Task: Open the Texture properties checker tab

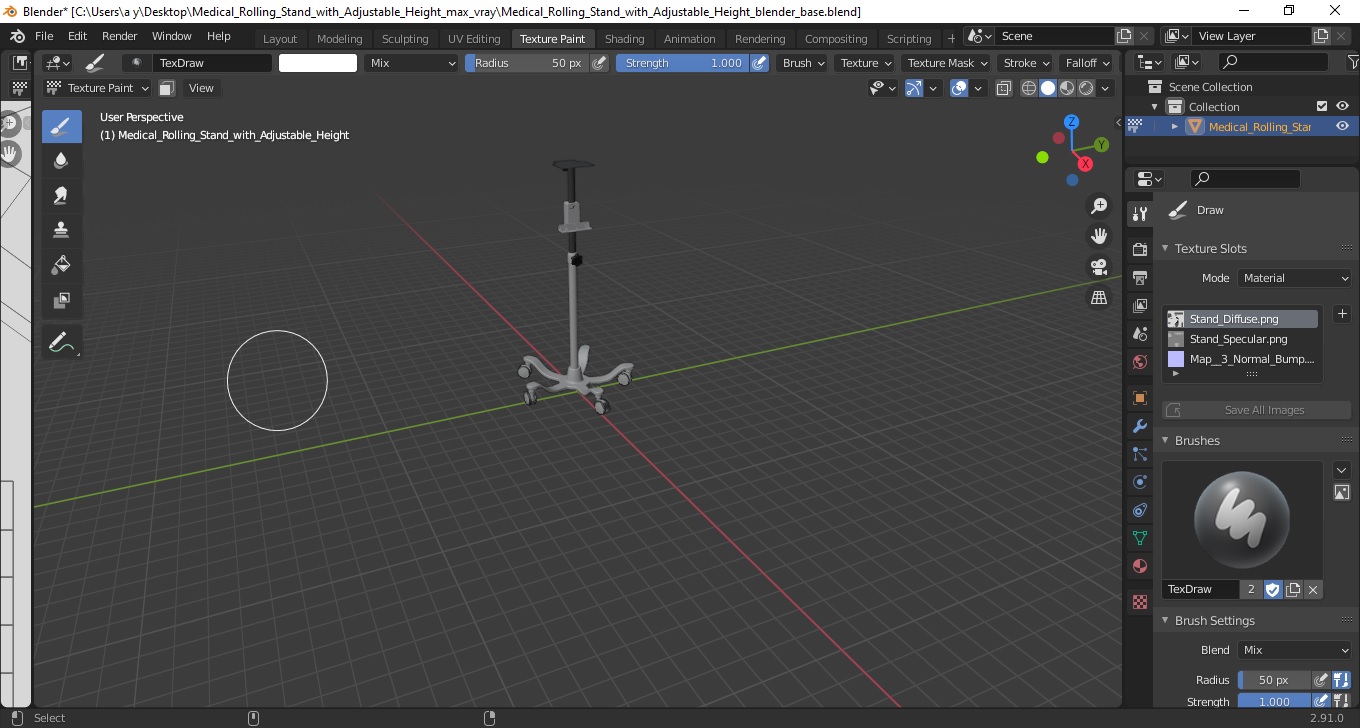Action: click(1139, 602)
